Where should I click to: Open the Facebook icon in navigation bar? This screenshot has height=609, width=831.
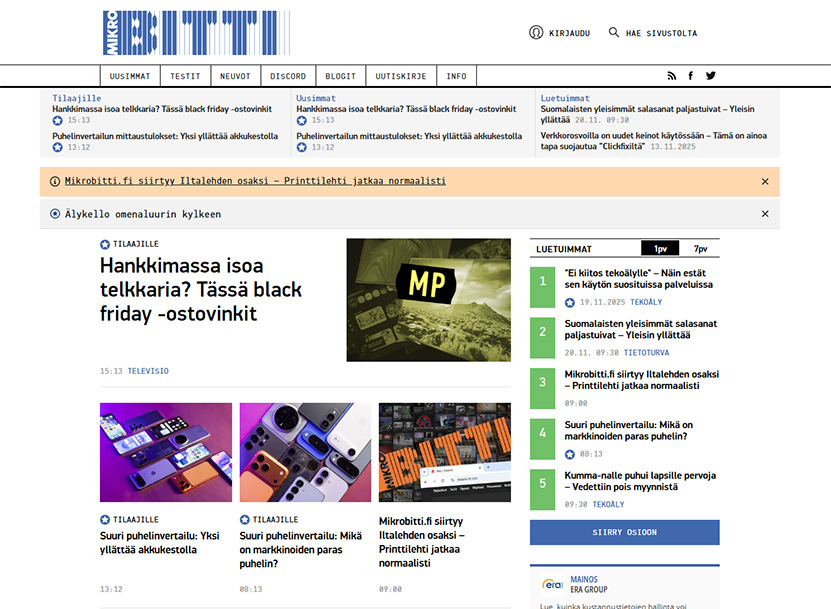[x=690, y=76]
